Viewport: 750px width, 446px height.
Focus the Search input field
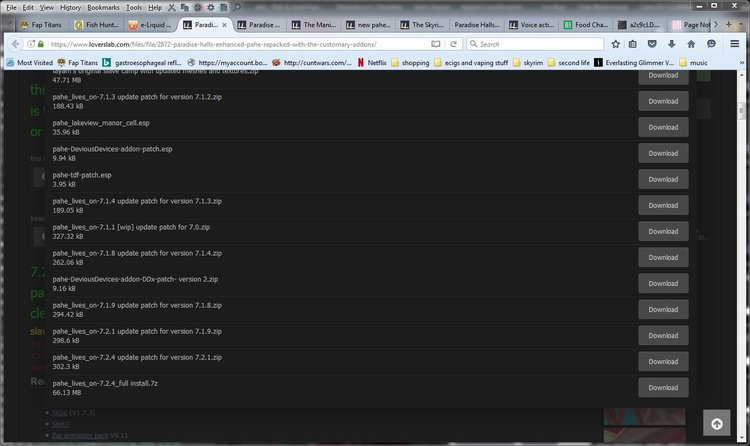click(x=535, y=44)
